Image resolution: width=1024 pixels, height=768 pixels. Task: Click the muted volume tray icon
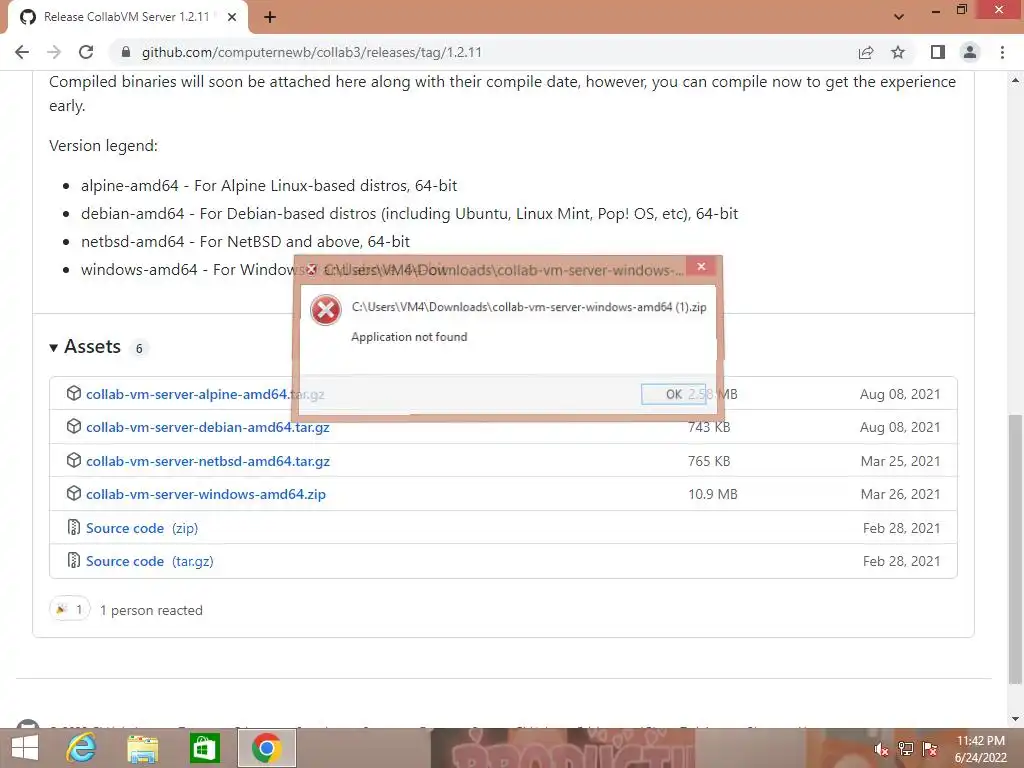882,749
